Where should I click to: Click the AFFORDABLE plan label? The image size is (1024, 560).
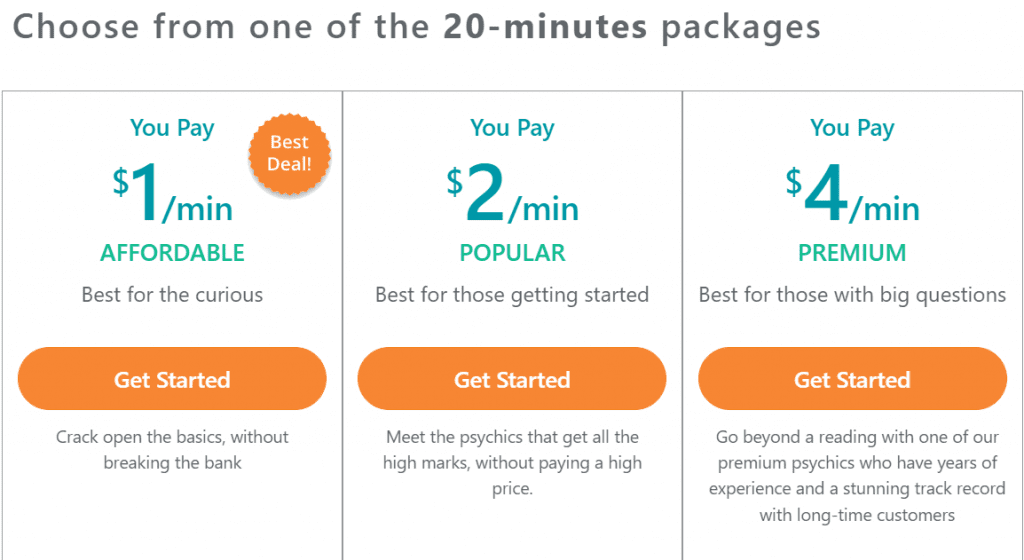click(172, 253)
